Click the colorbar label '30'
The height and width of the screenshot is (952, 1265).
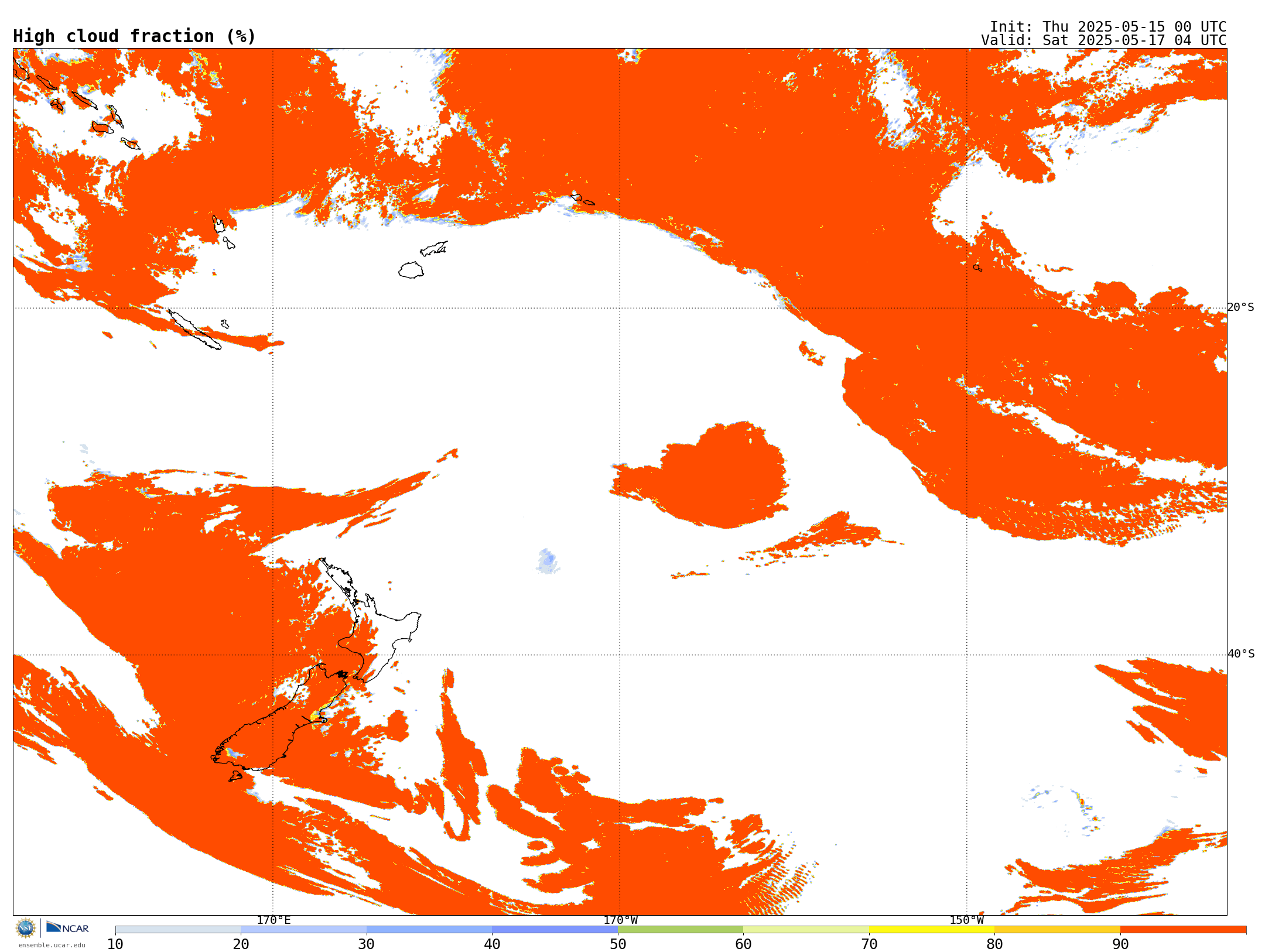(x=367, y=944)
